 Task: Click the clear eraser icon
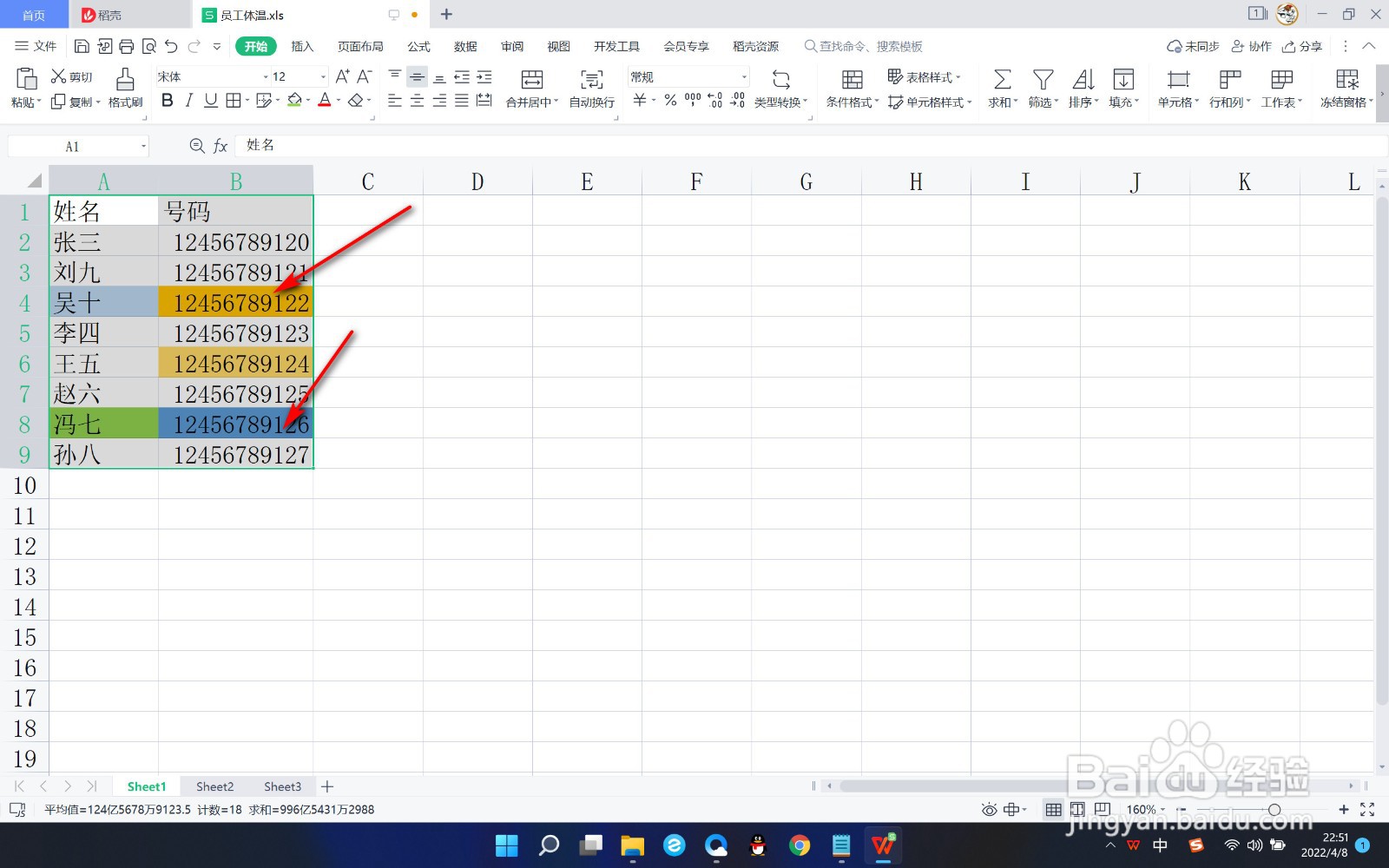(355, 101)
